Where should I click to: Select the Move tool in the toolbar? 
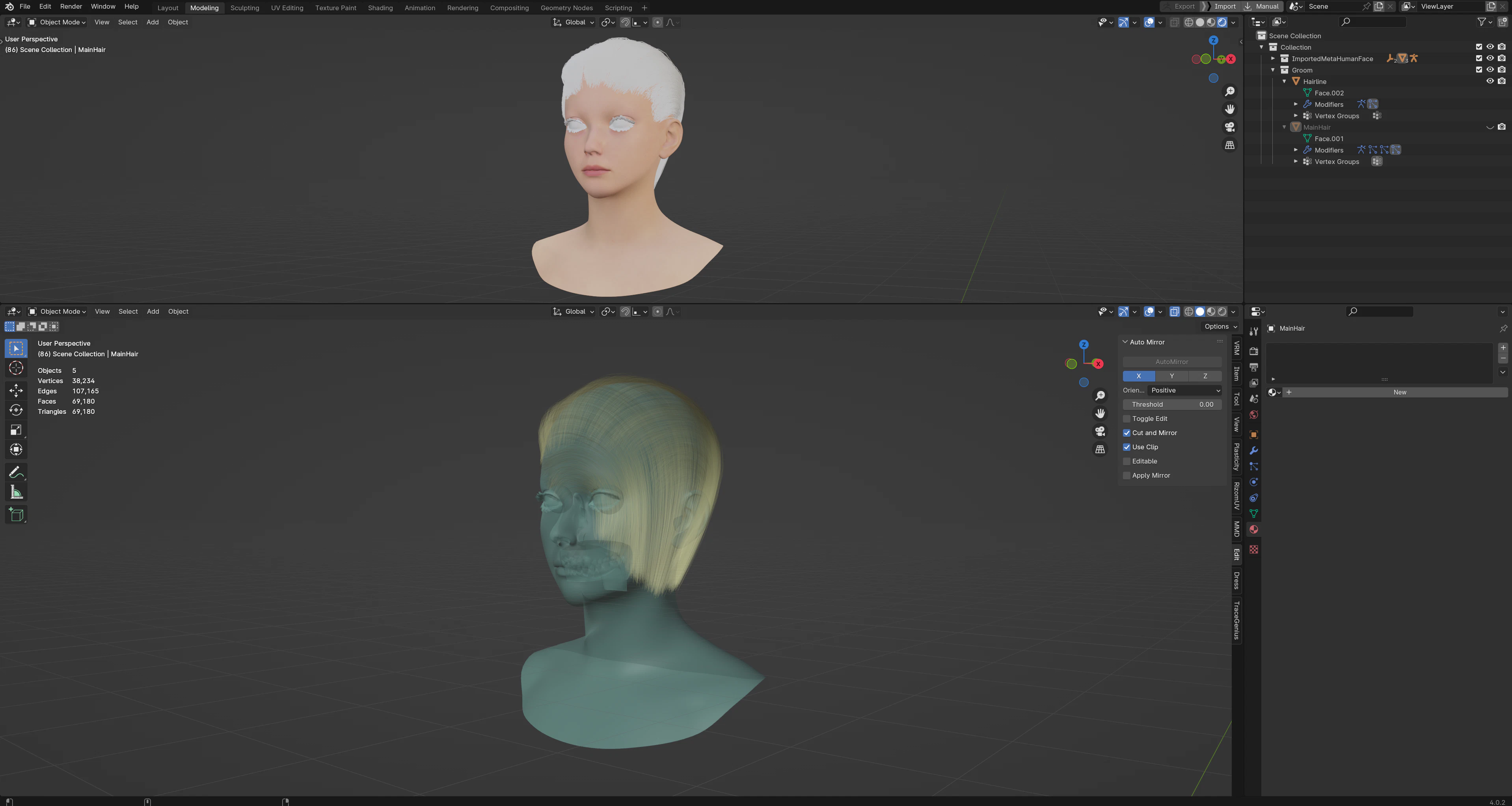(16, 390)
